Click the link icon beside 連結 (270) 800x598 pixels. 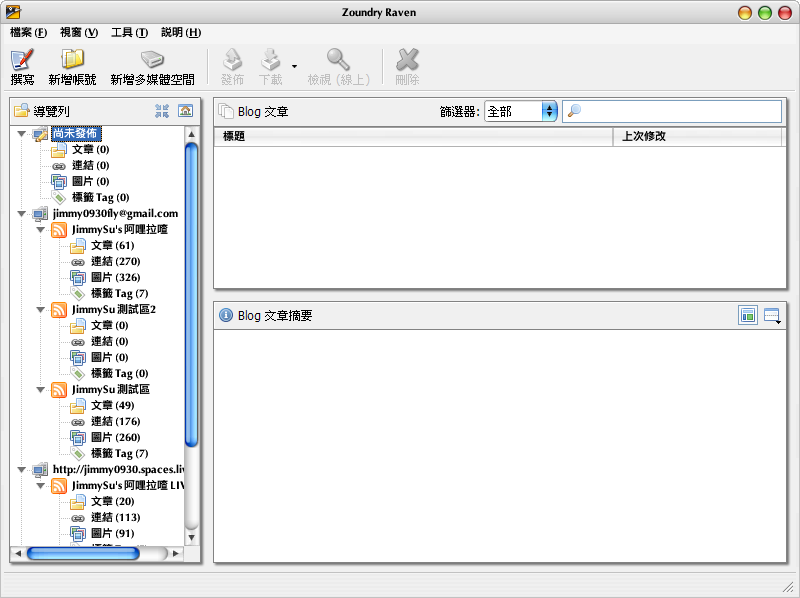pos(78,262)
